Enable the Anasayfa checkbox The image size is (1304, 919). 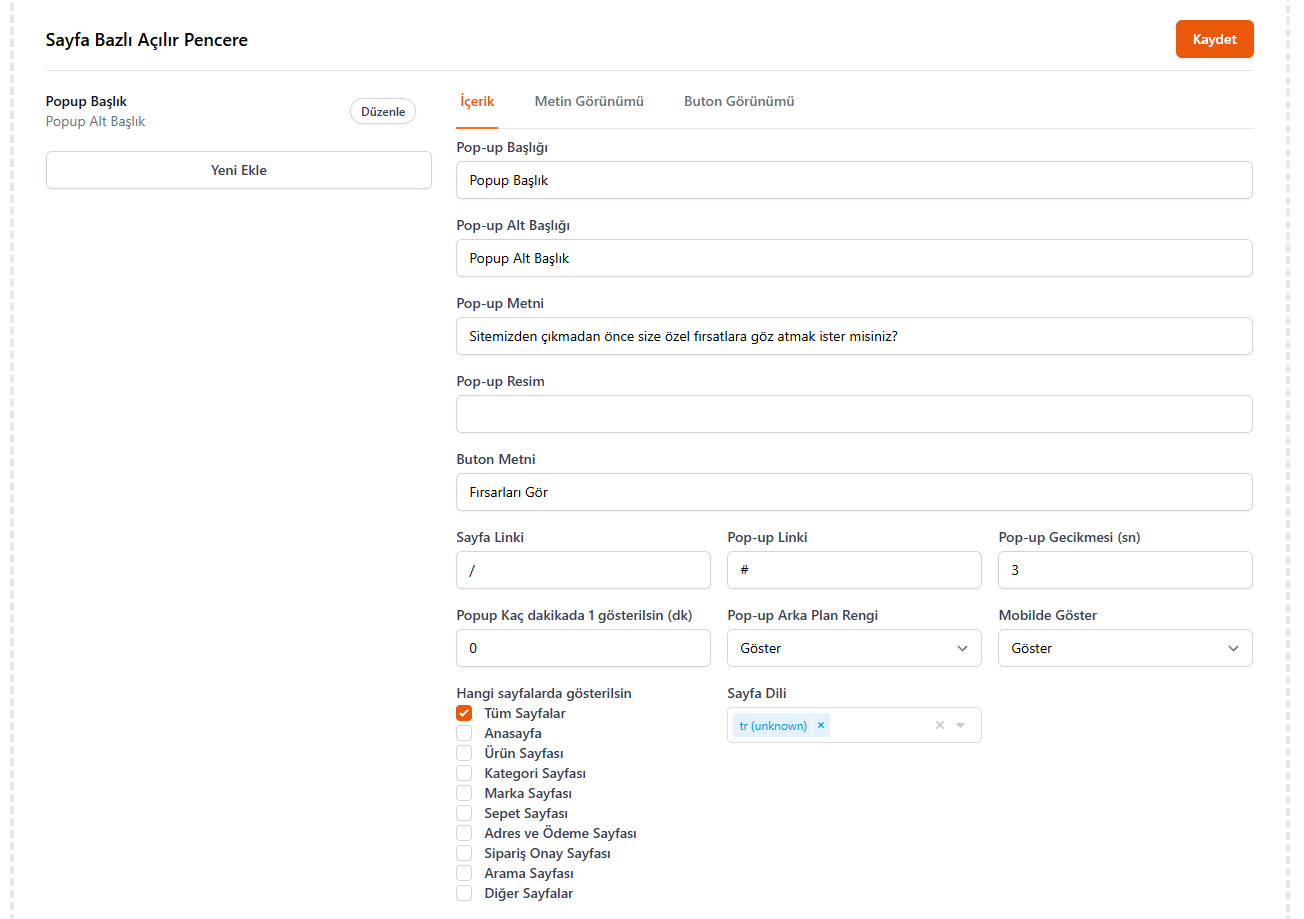click(464, 733)
